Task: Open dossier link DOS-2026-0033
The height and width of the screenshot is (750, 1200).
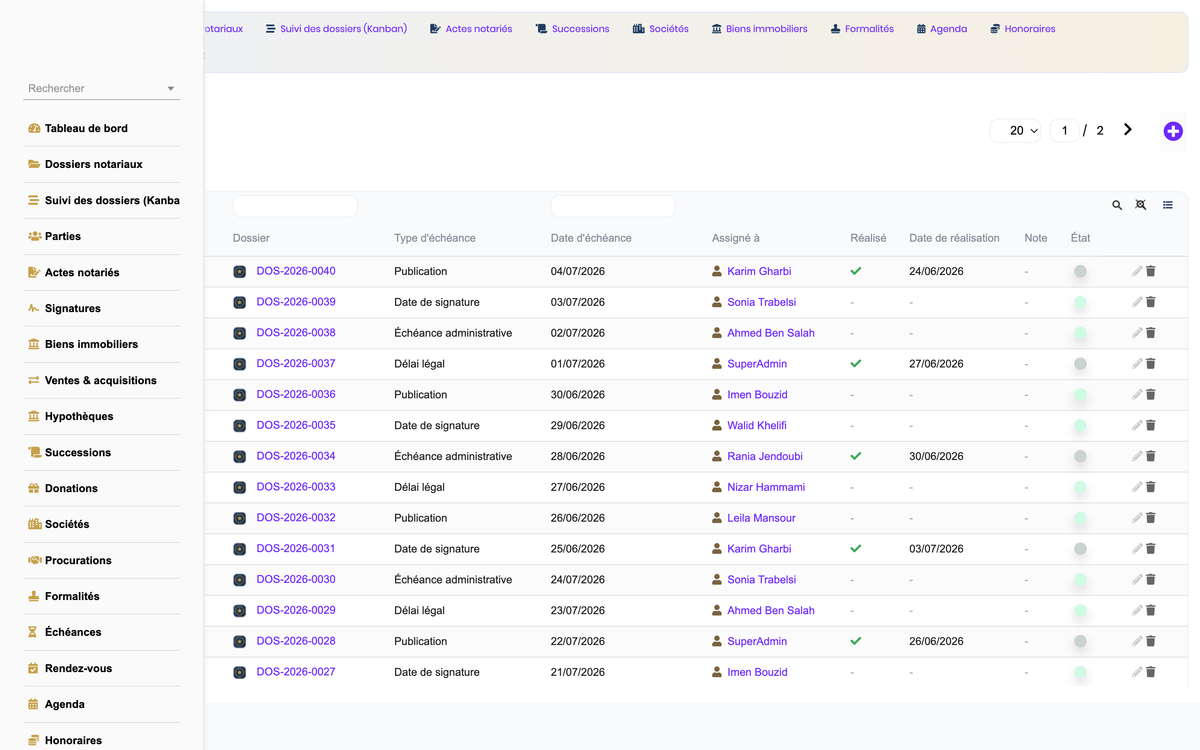Action: (x=296, y=487)
